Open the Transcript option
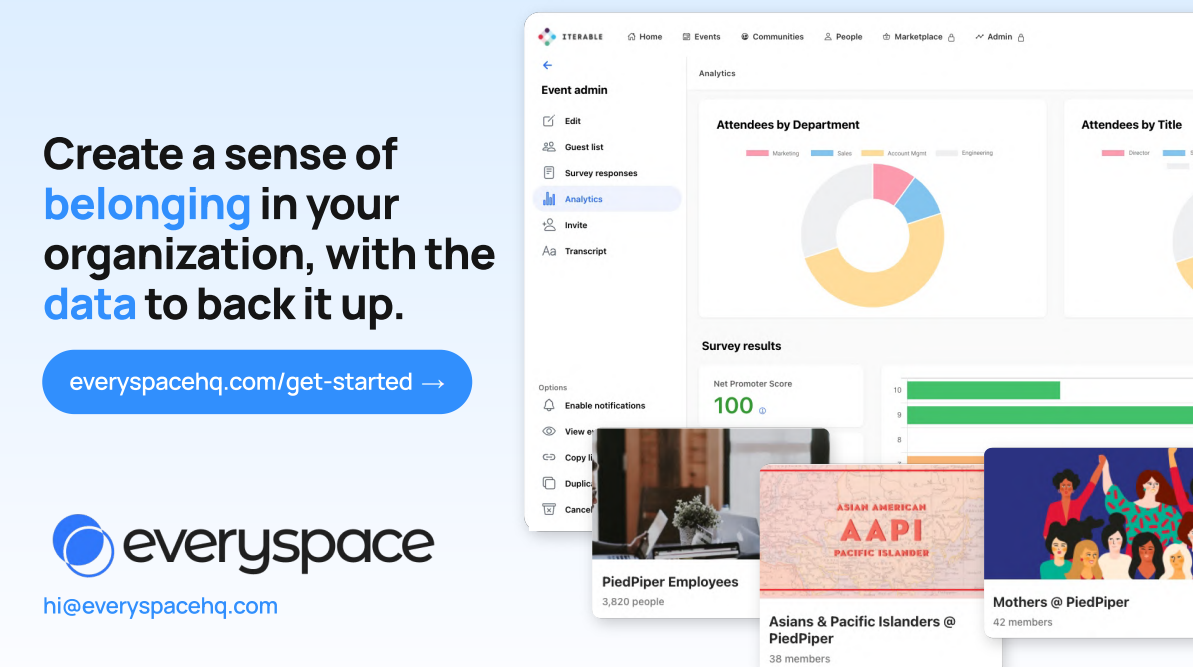This screenshot has height=667, width=1193. click(x=584, y=251)
